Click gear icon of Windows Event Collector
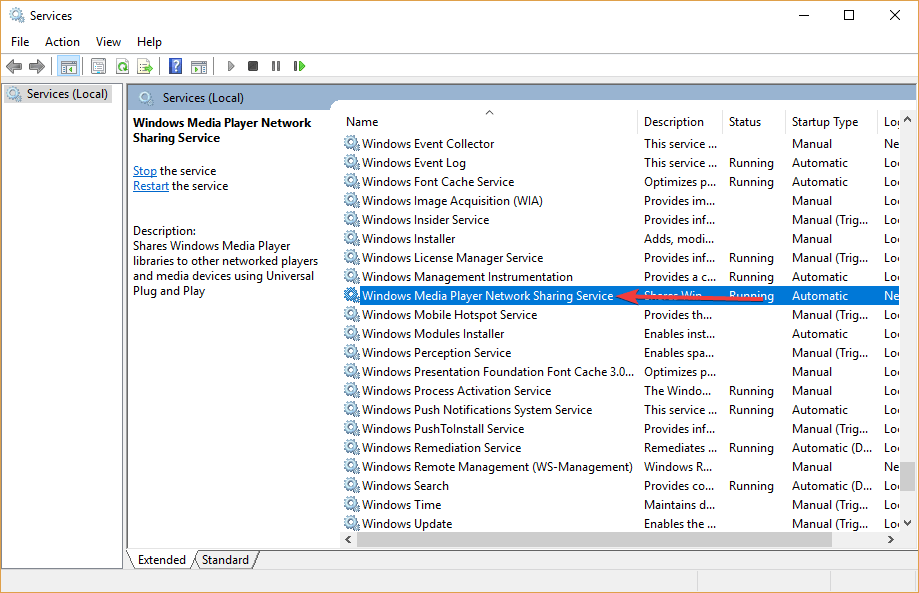This screenshot has height=593, width=919. point(352,143)
